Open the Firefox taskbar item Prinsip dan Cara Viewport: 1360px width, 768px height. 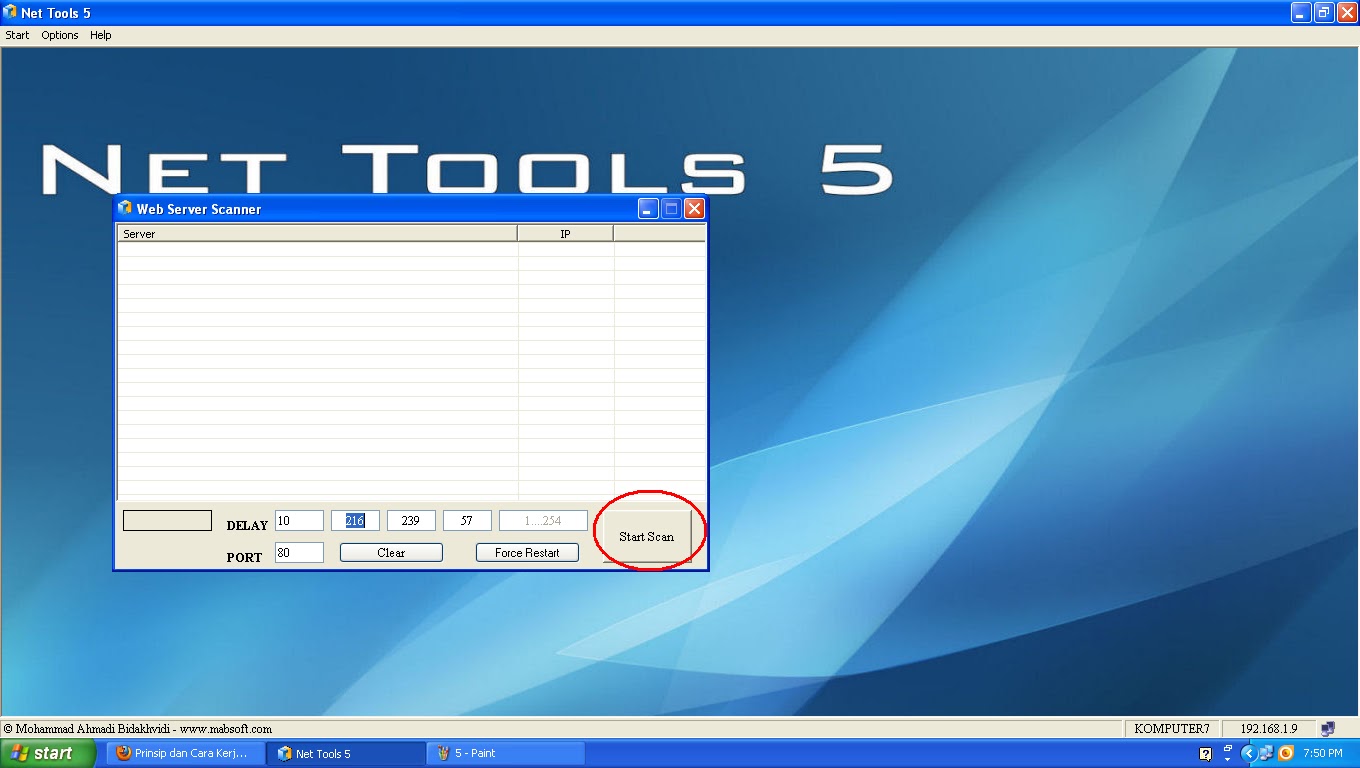click(185, 753)
